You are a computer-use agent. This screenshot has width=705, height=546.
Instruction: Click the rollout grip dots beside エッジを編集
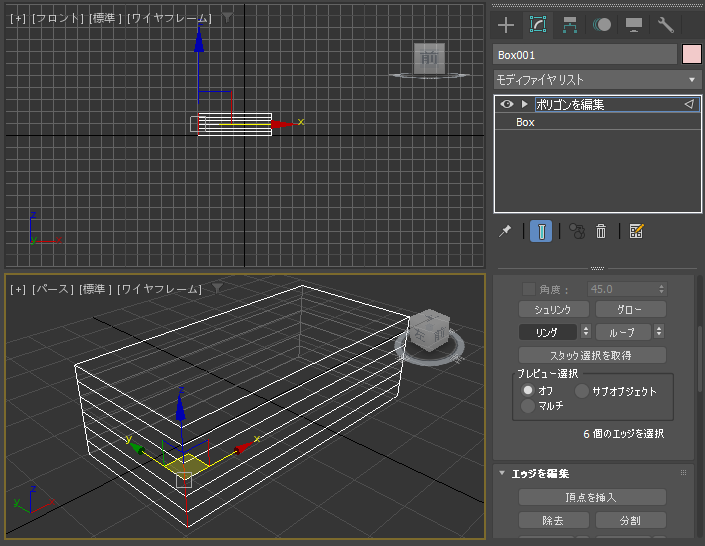click(683, 473)
